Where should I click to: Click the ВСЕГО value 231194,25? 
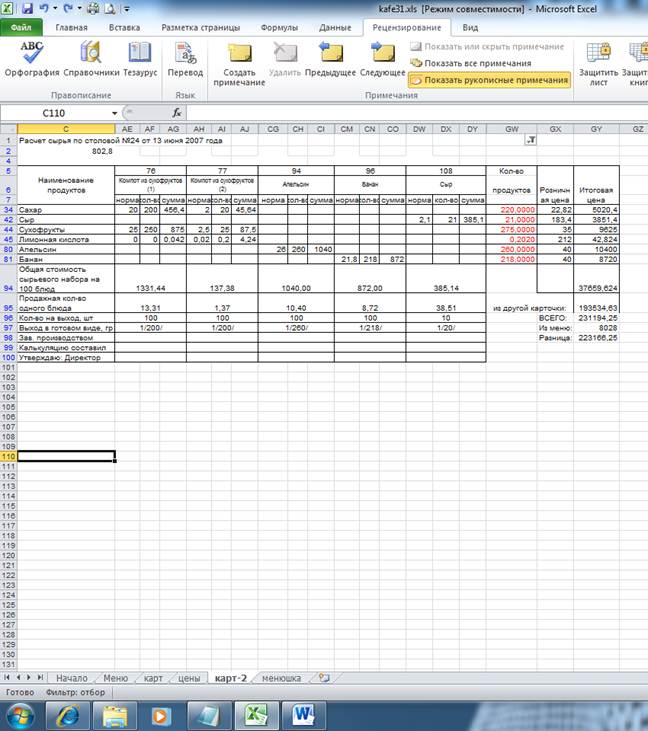(598, 318)
